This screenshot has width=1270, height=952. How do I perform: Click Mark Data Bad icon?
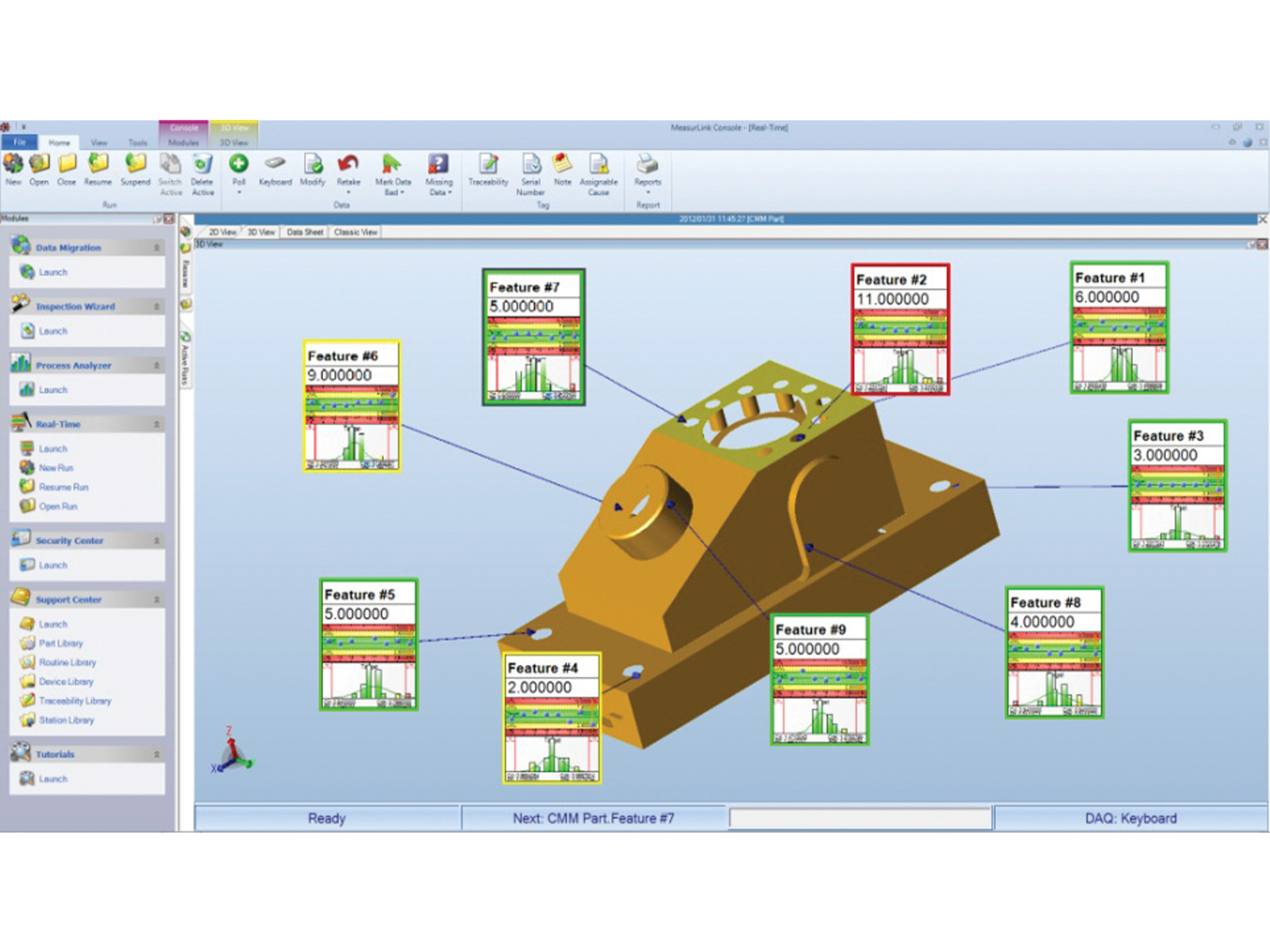391,164
